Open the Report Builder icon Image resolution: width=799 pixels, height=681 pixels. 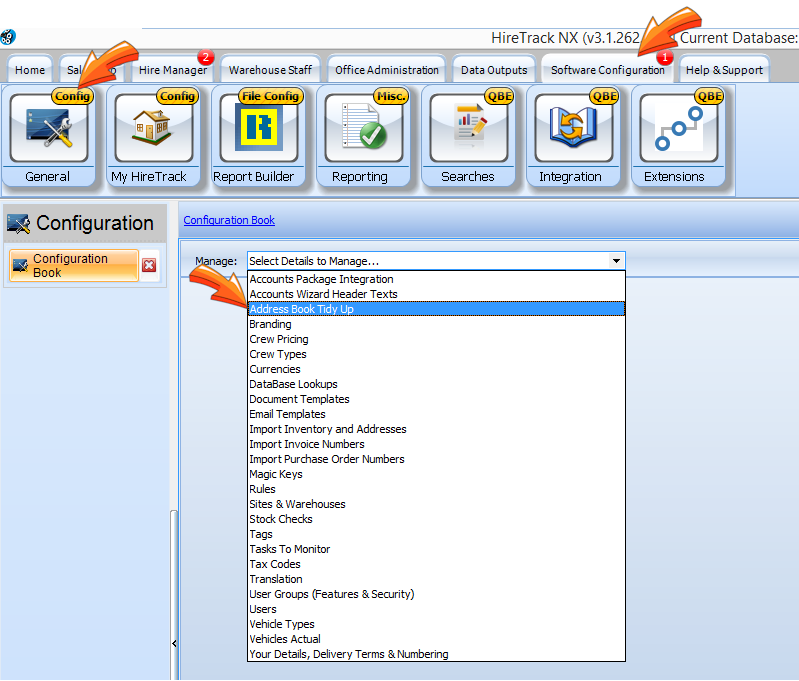(258, 129)
